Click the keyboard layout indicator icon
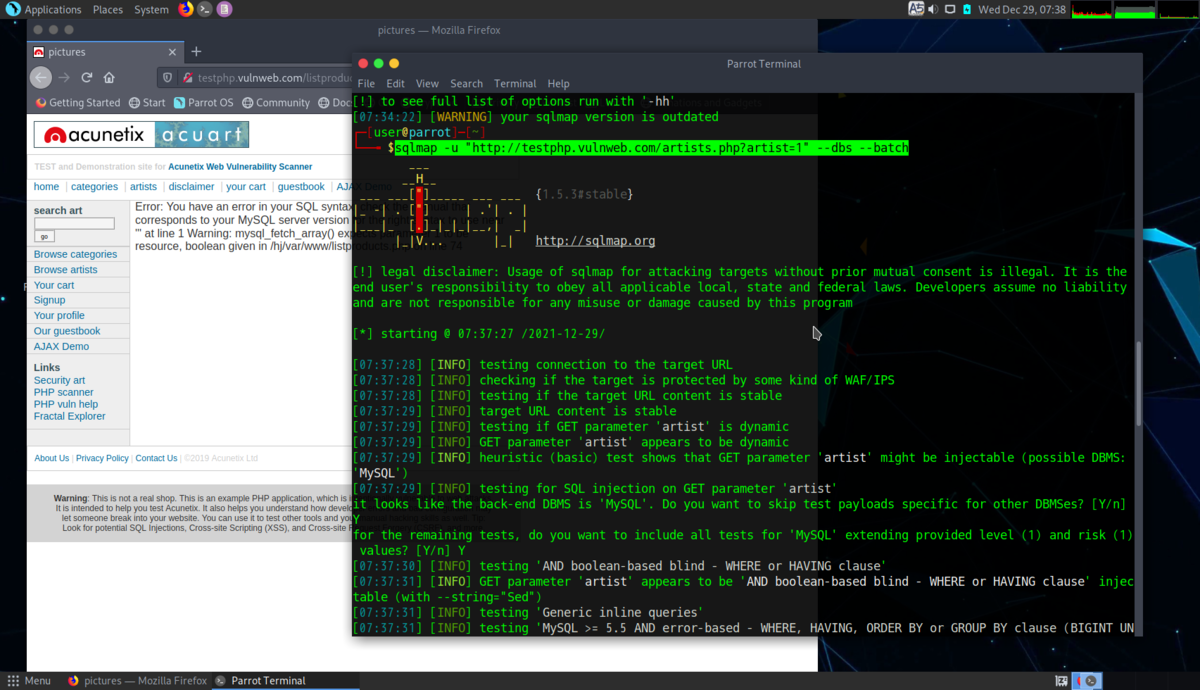This screenshot has height=690, width=1200. click(916, 9)
